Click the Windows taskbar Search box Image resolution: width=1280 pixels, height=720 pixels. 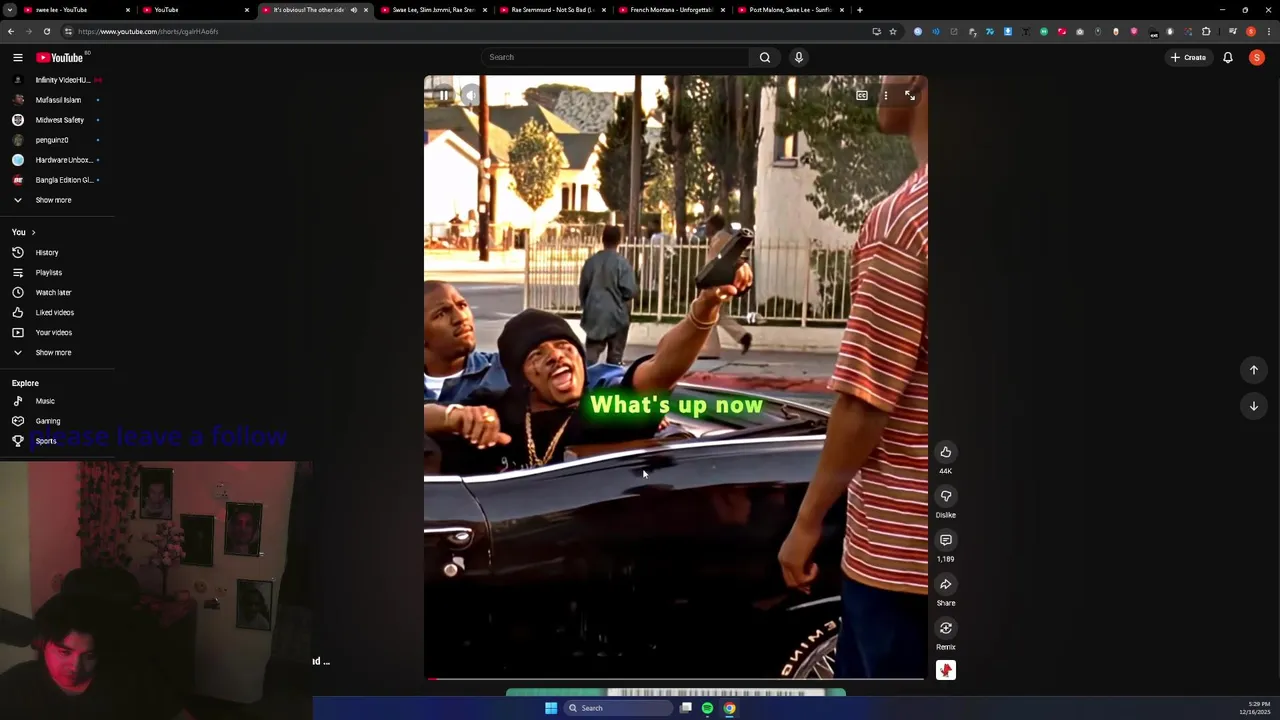[618, 708]
